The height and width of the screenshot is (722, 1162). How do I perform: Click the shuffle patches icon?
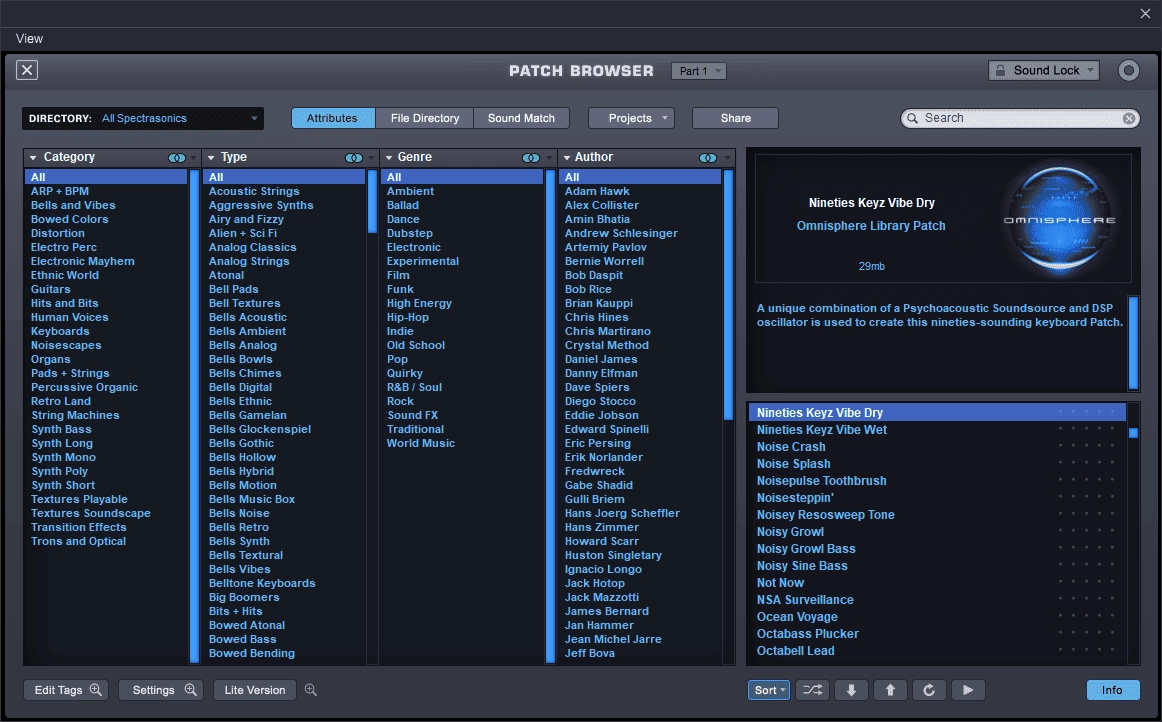click(812, 690)
